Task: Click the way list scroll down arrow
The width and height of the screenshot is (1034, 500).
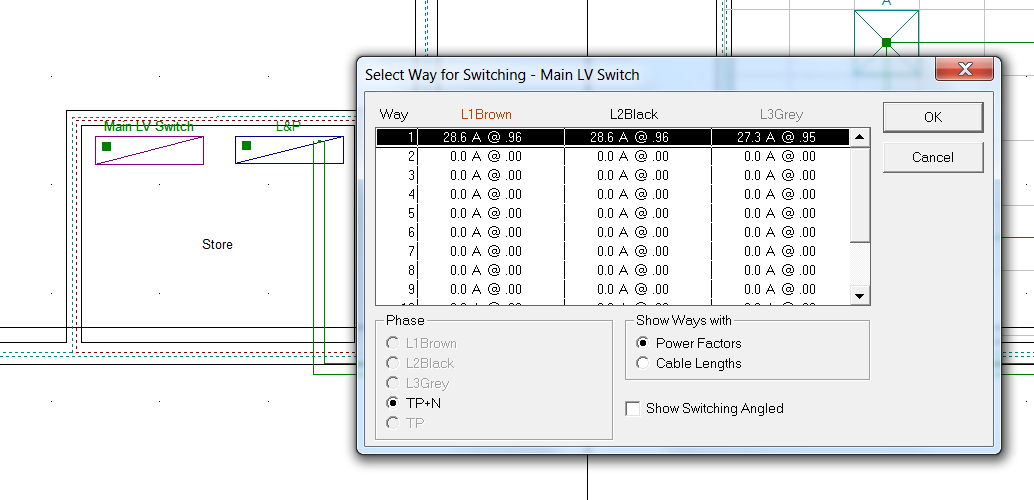Action: (x=859, y=296)
